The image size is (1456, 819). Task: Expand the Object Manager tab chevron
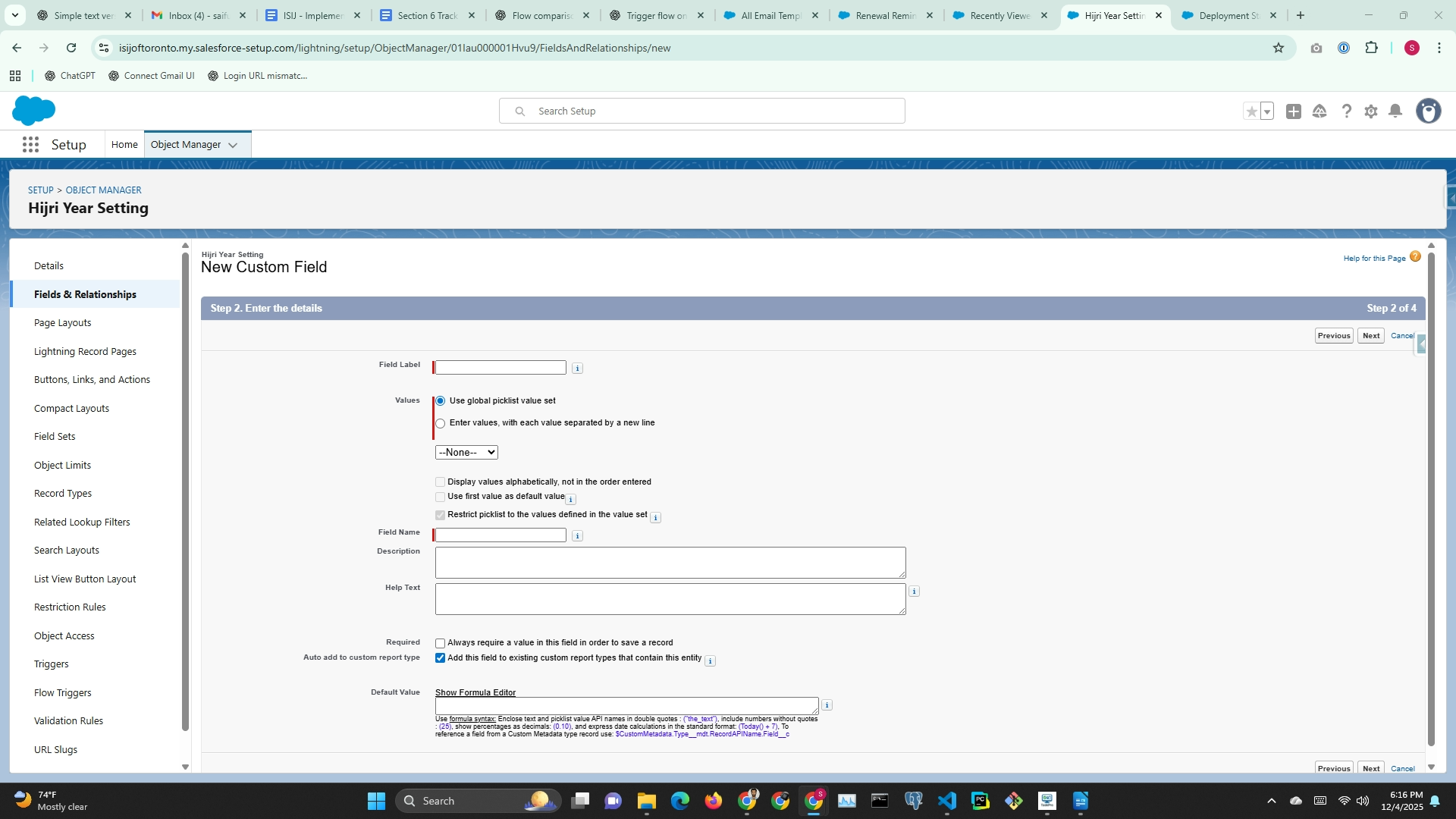233,145
